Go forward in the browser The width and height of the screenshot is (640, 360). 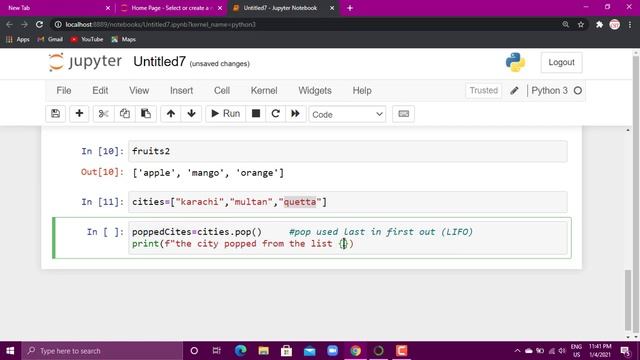[24, 24]
